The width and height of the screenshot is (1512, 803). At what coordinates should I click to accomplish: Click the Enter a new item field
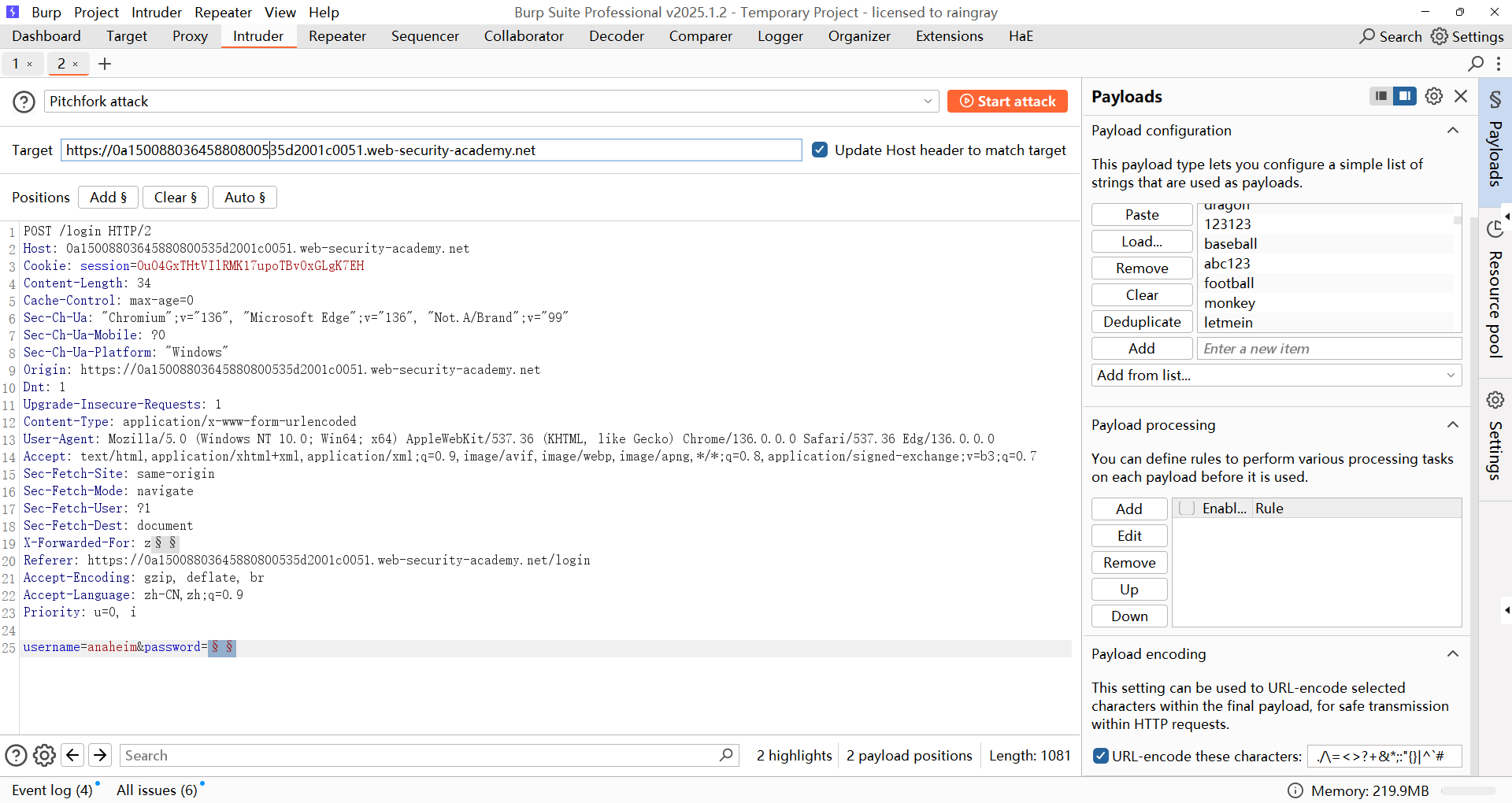click(x=1329, y=349)
